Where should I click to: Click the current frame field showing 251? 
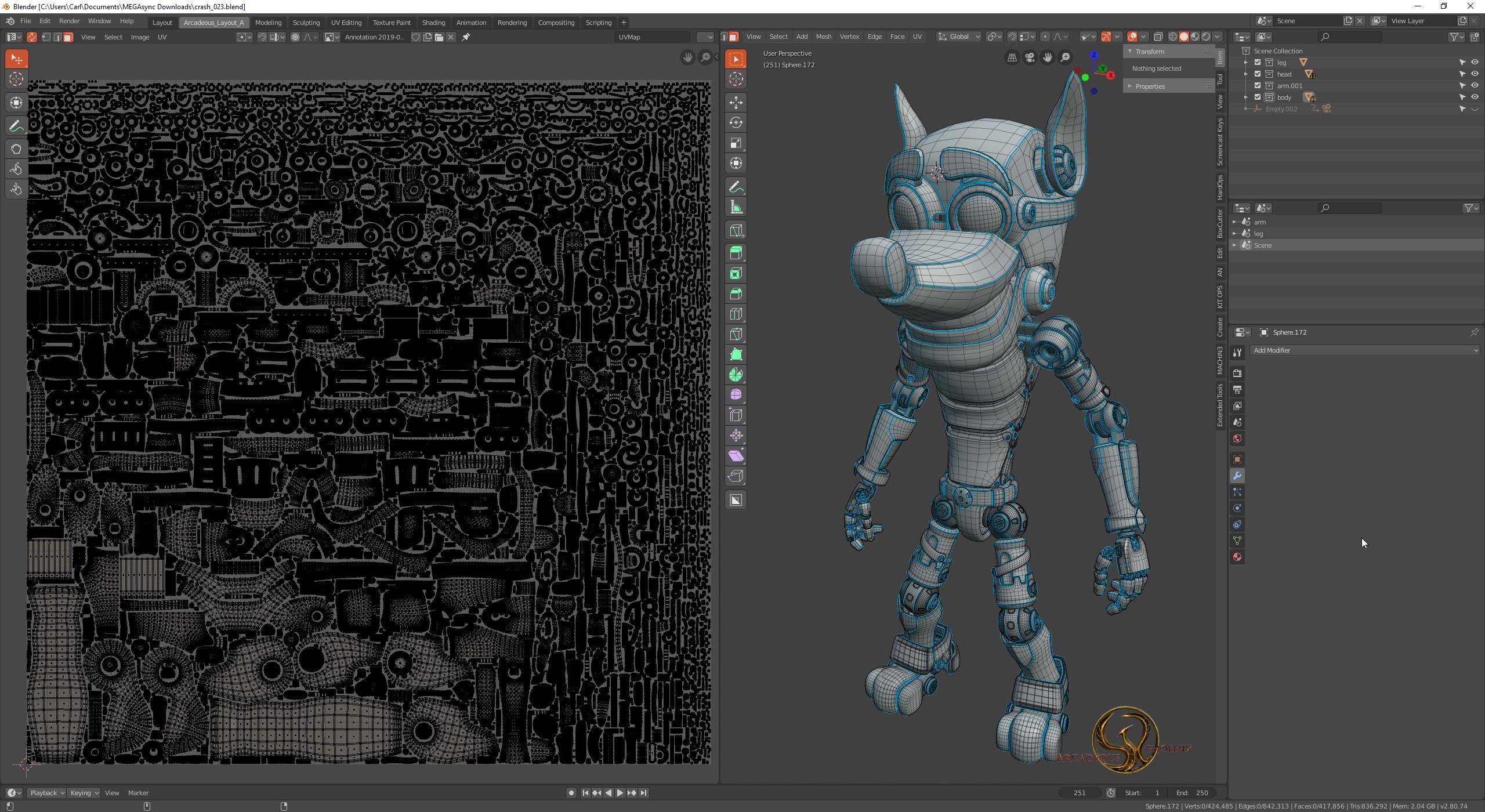pos(1079,793)
